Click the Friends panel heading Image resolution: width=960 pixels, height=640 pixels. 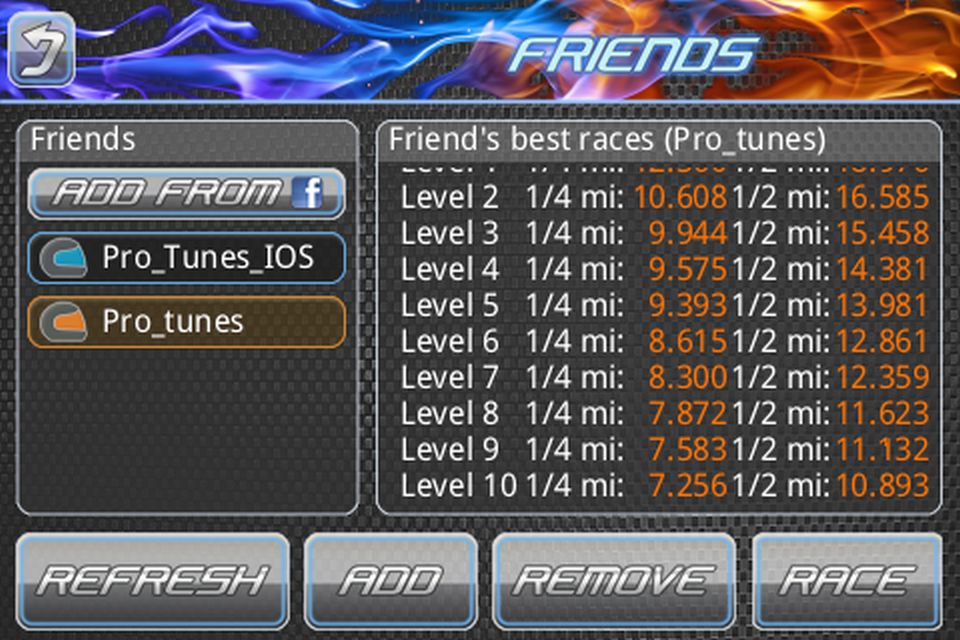coord(83,139)
